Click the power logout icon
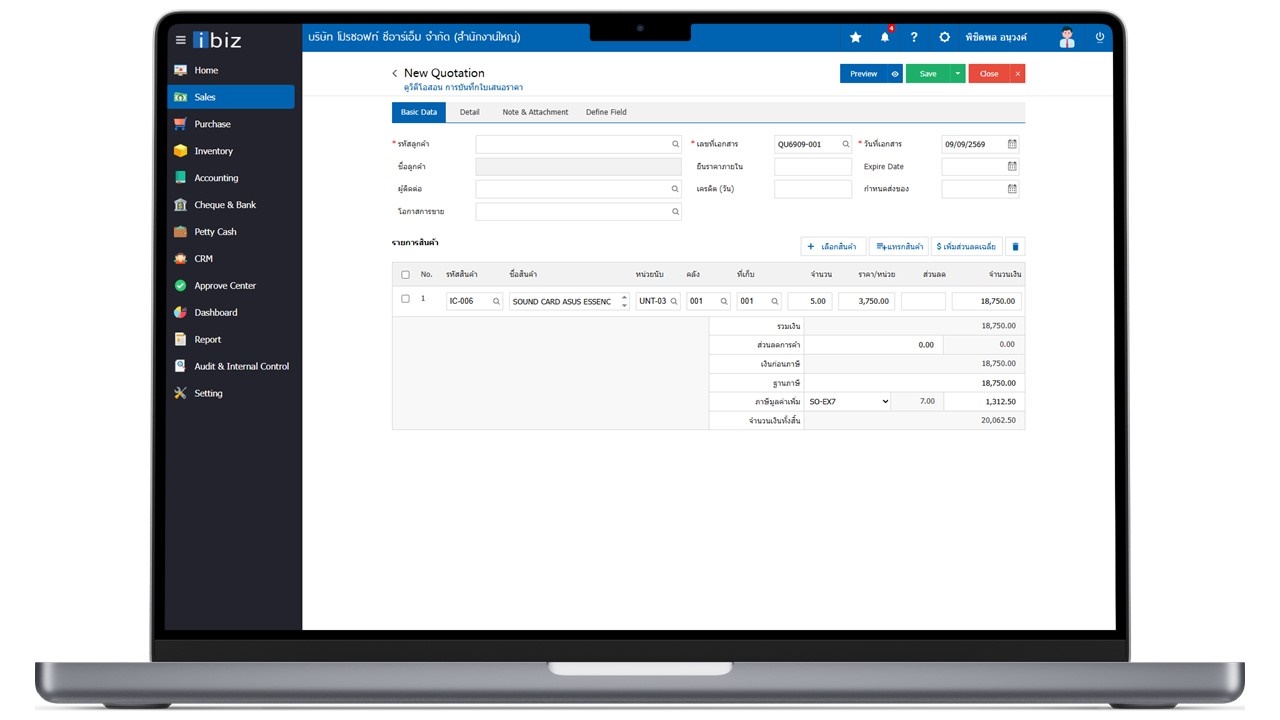The image size is (1280, 720). click(x=1100, y=37)
